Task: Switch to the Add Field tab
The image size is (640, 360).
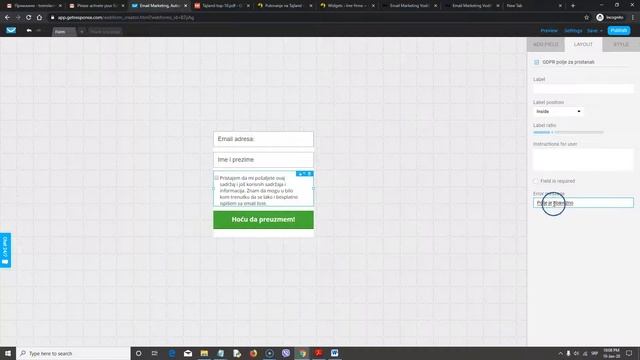Action: (546, 44)
